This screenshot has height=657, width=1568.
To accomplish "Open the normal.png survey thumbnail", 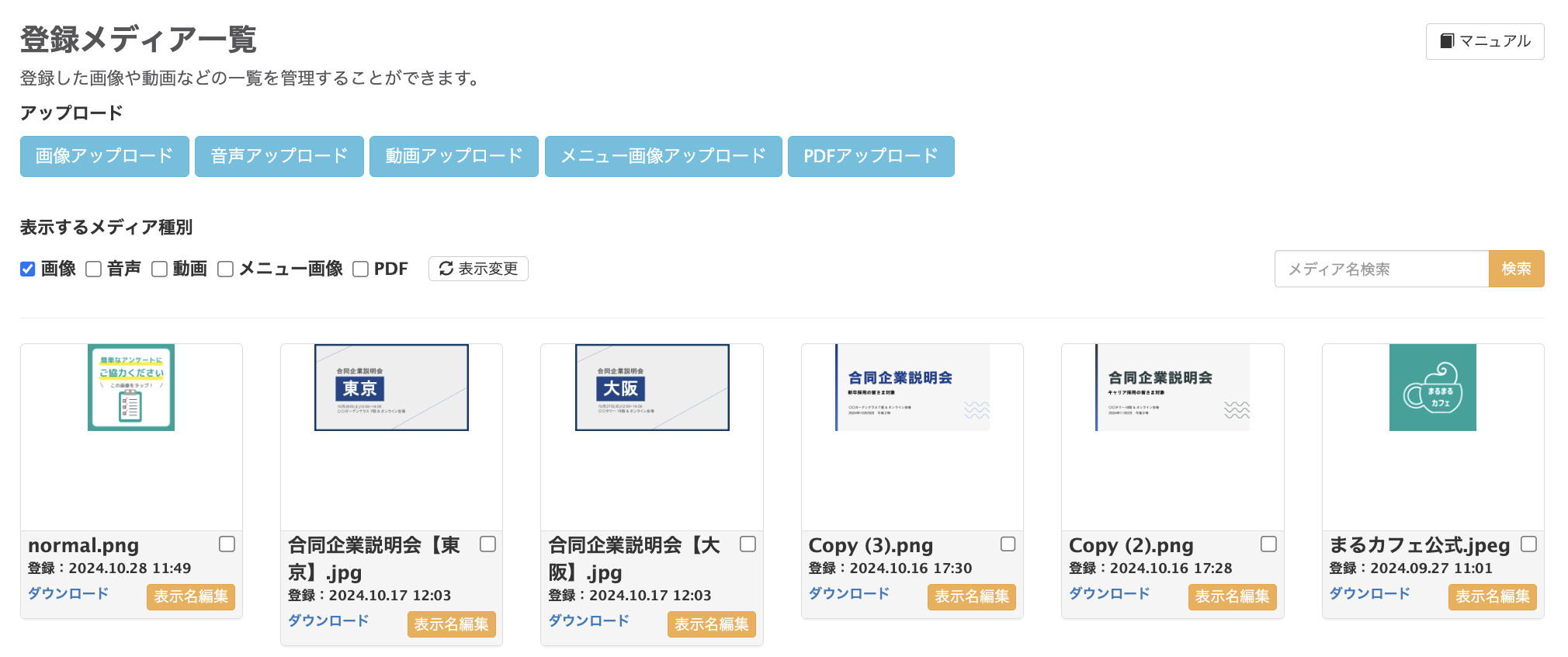I will [x=131, y=388].
